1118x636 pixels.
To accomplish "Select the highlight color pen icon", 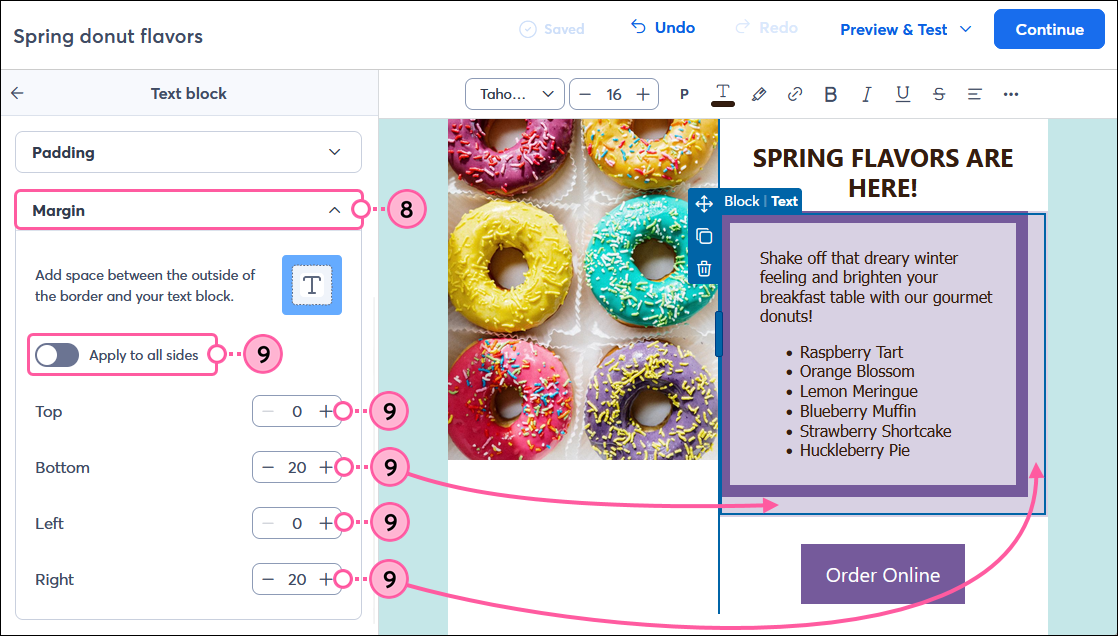I will click(759, 94).
